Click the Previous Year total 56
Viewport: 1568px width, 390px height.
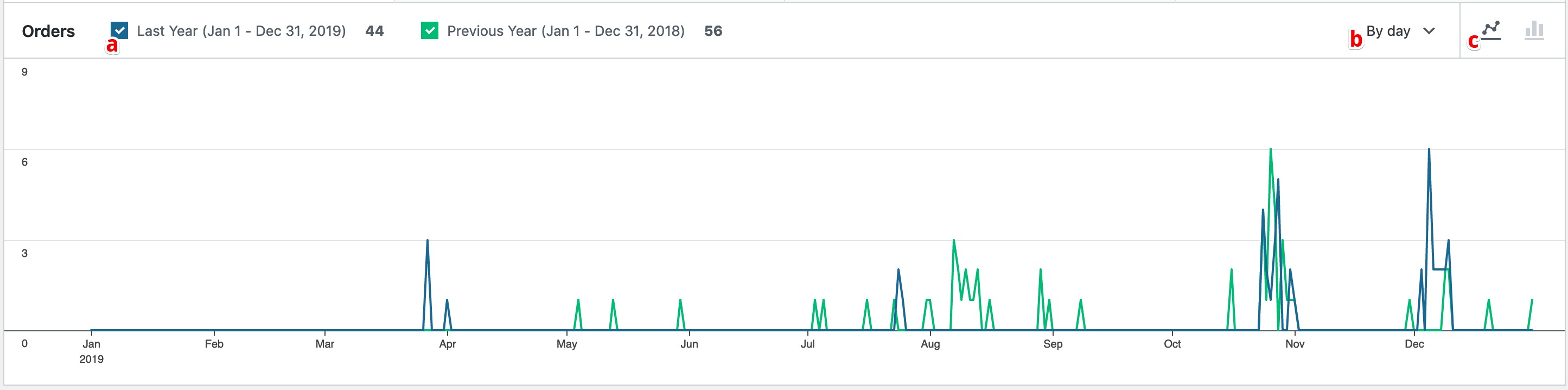[713, 31]
